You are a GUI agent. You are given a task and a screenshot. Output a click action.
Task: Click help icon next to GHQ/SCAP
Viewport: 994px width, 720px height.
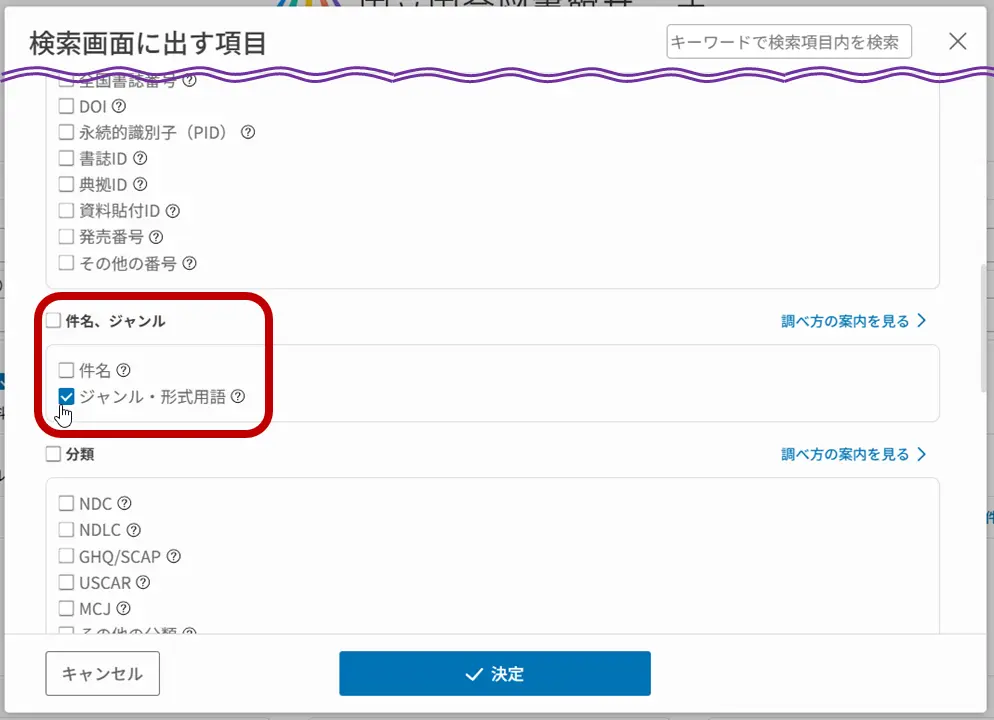tap(173, 556)
